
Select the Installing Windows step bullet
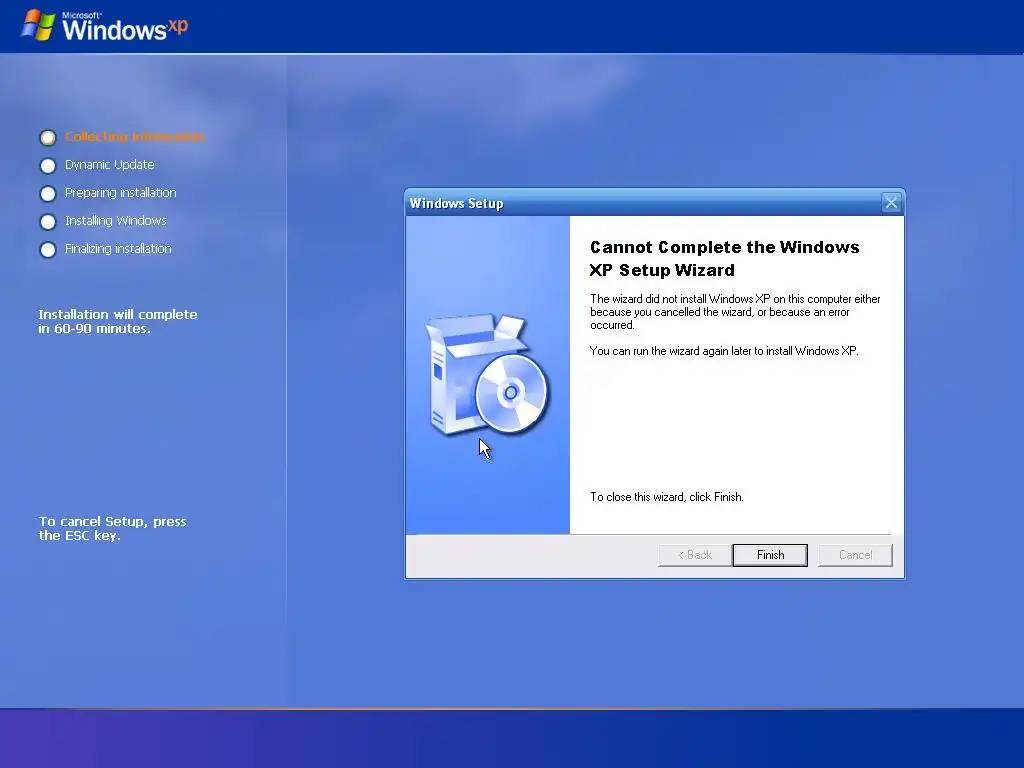(x=48, y=221)
